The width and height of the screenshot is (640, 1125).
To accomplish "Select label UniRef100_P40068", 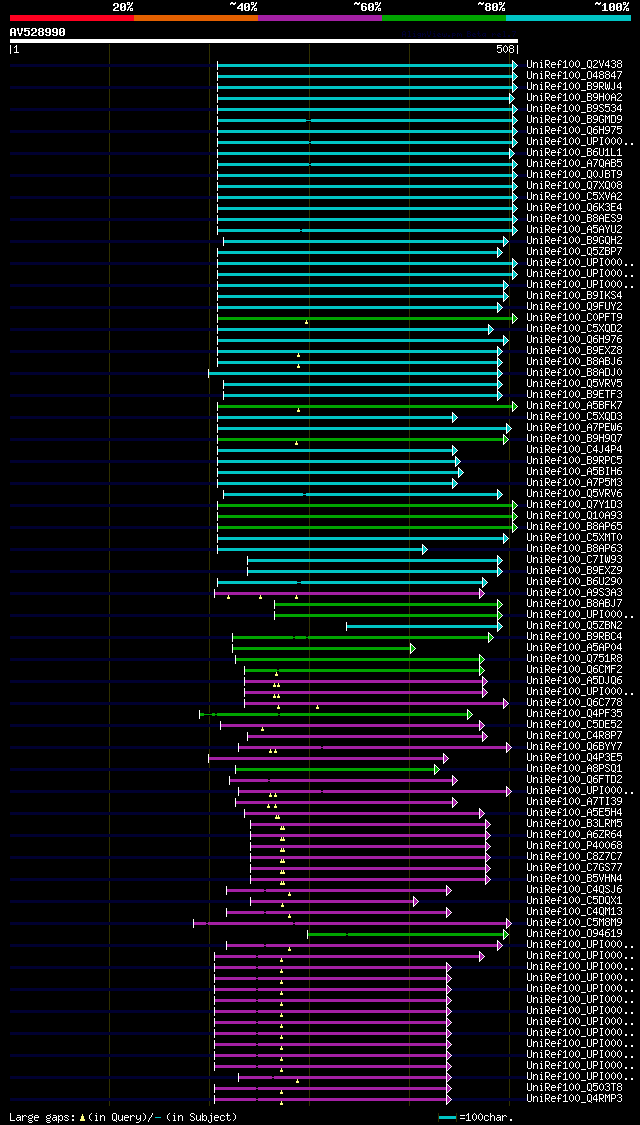I will coord(574,845).
